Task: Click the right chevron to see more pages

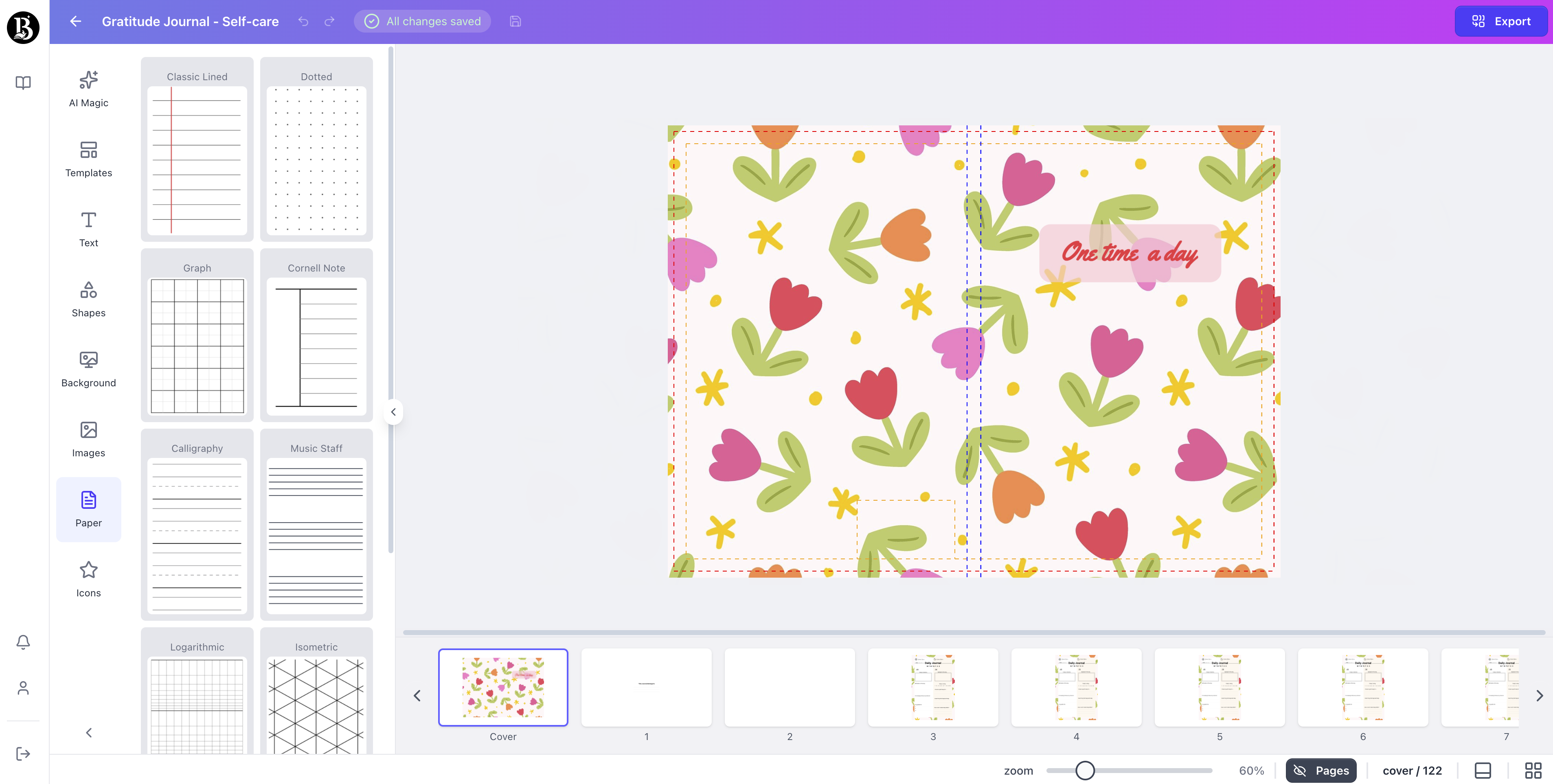Action: coord(1540,695)
